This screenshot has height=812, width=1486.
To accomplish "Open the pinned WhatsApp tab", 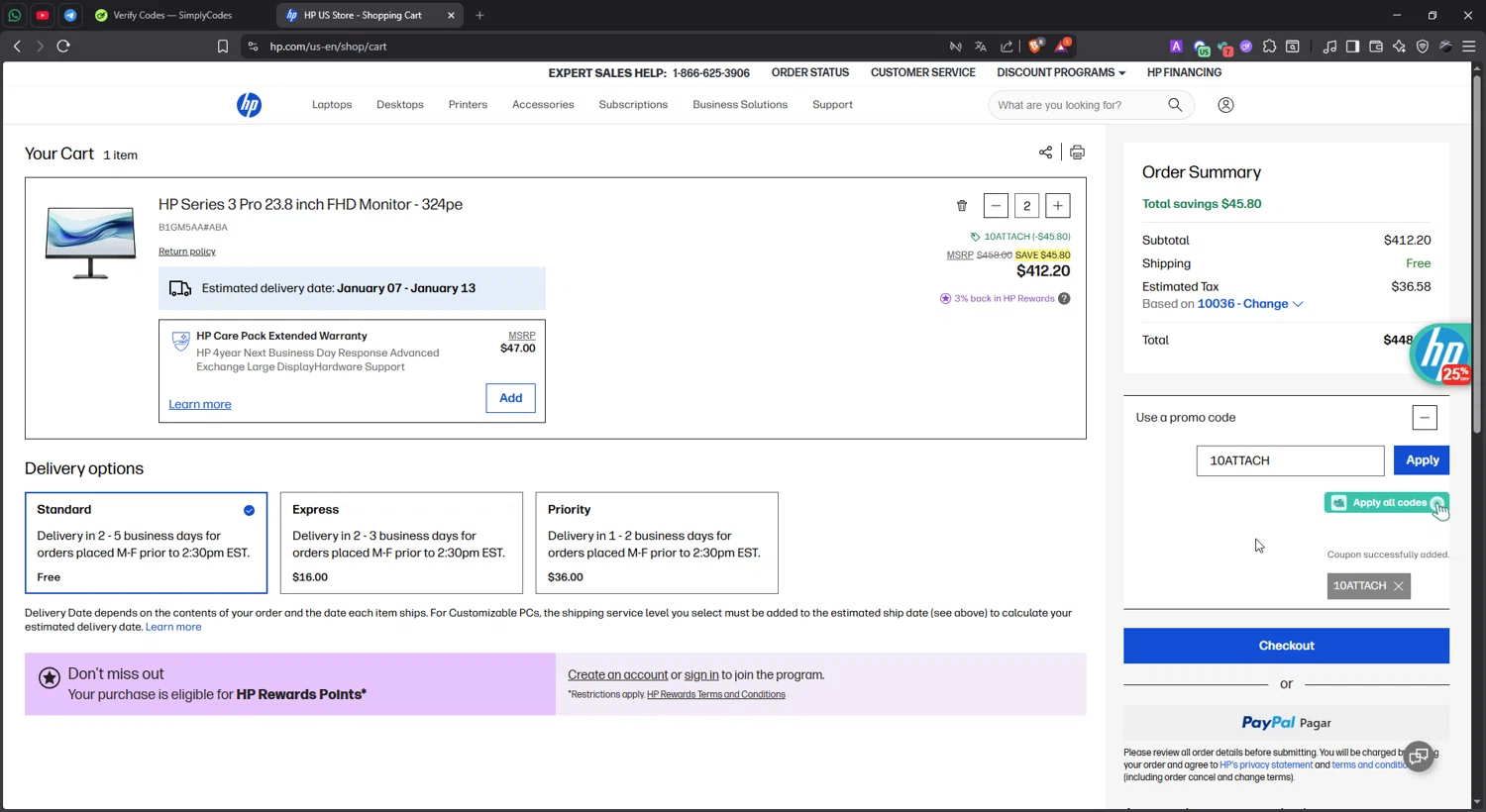I will (x=15, y=15).
